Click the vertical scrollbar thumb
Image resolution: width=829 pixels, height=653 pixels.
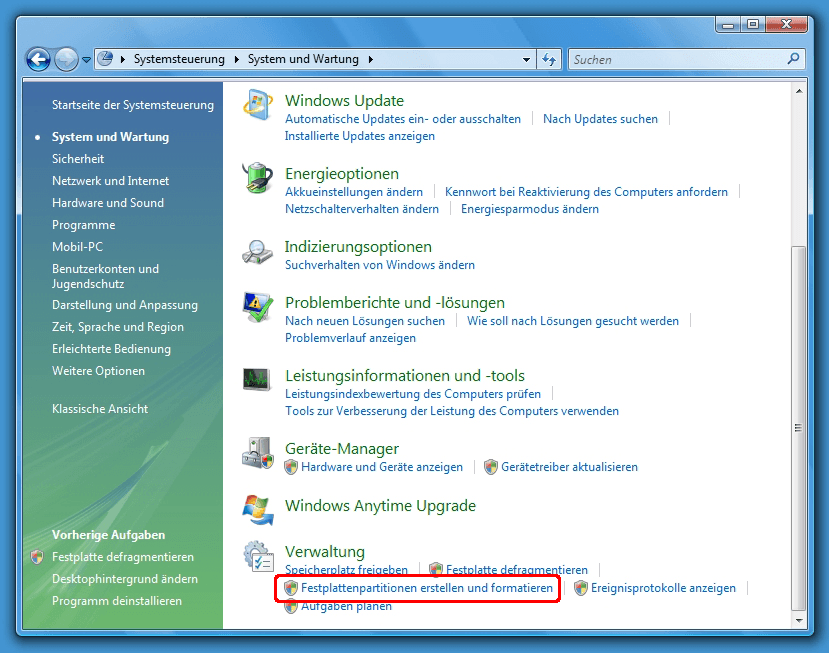798,428
